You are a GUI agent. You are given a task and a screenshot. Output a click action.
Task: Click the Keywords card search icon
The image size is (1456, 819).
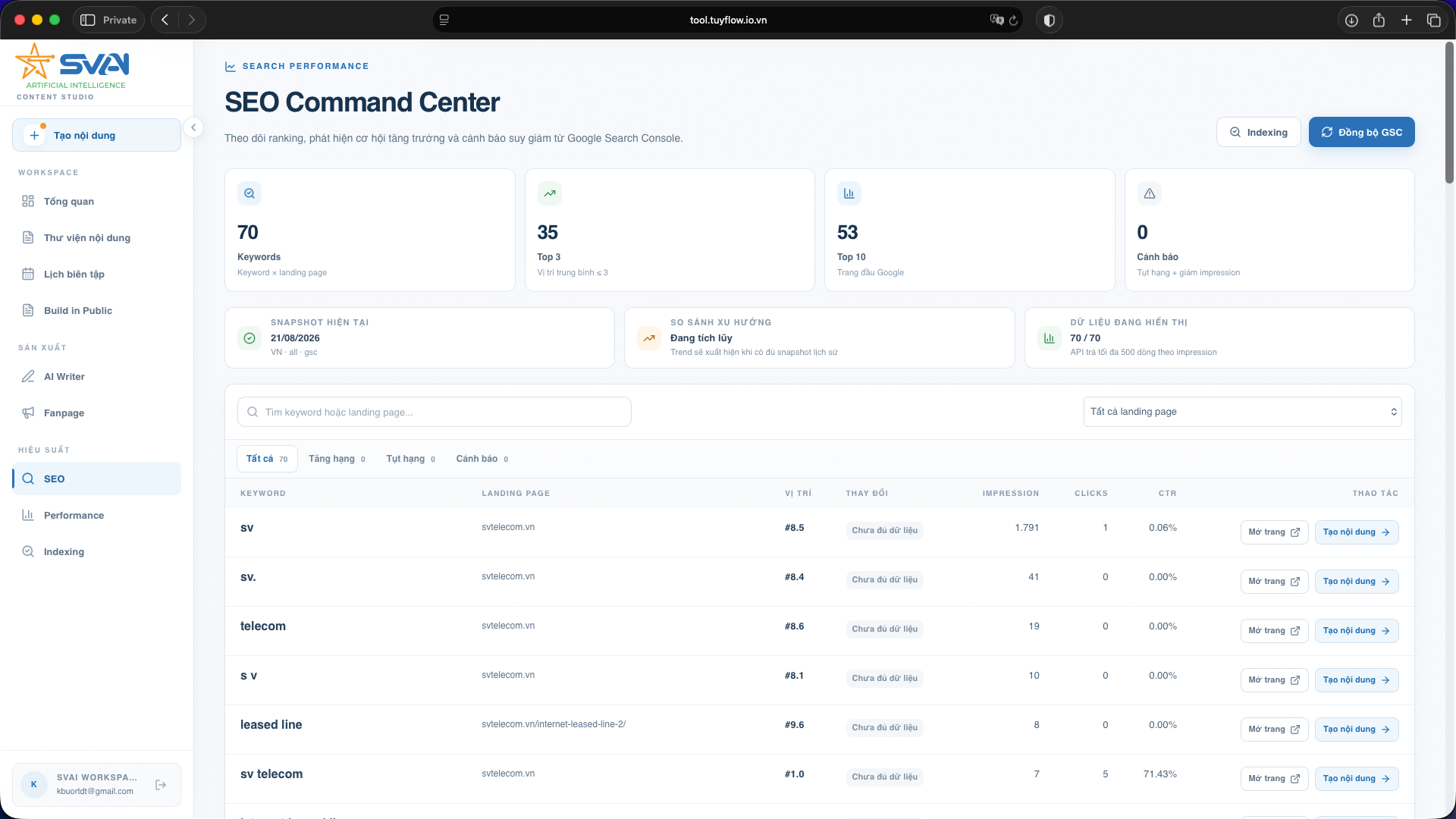pyautogui.click(x=249, y=193)
